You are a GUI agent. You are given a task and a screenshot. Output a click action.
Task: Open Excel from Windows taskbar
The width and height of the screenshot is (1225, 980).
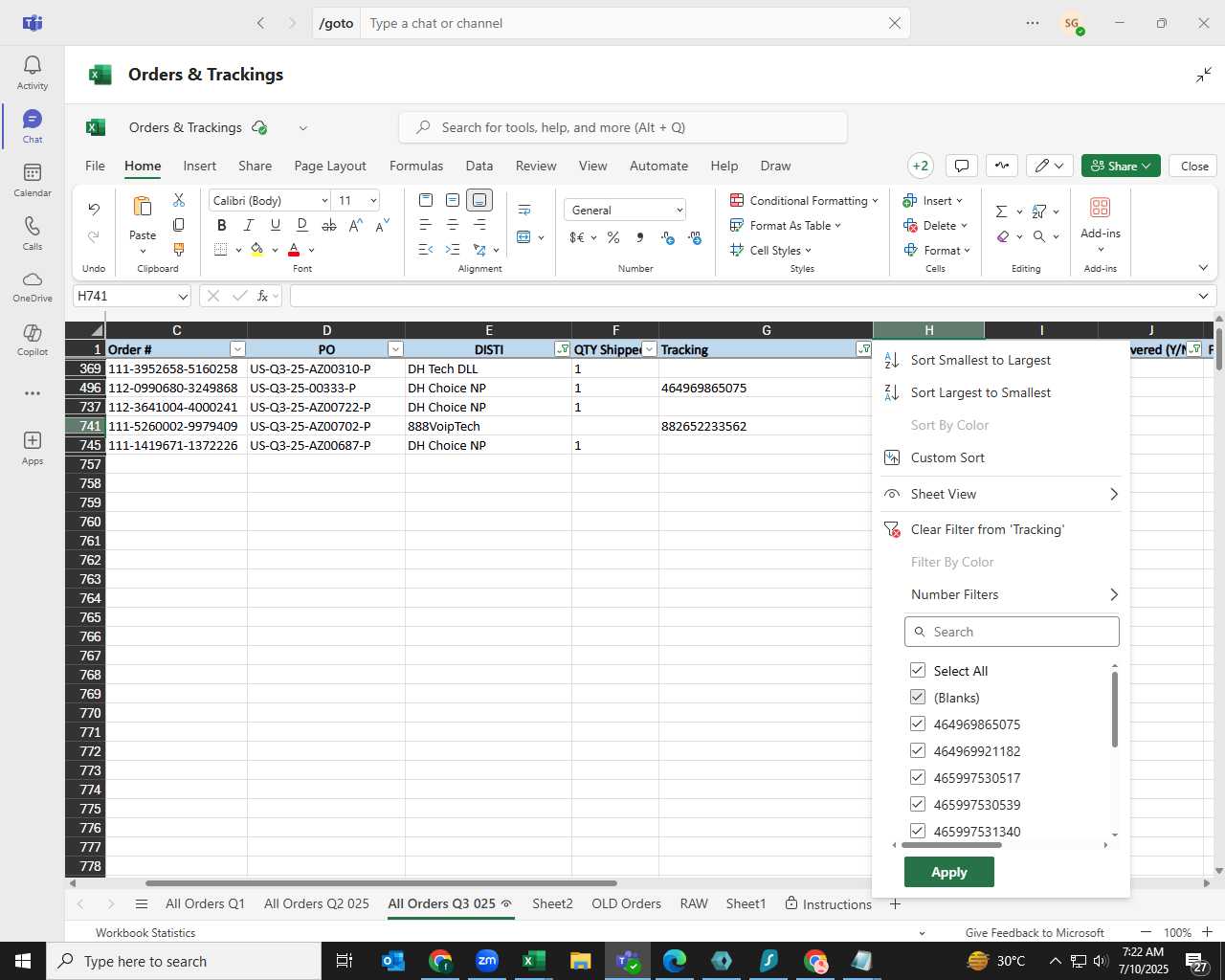point(533,961)
